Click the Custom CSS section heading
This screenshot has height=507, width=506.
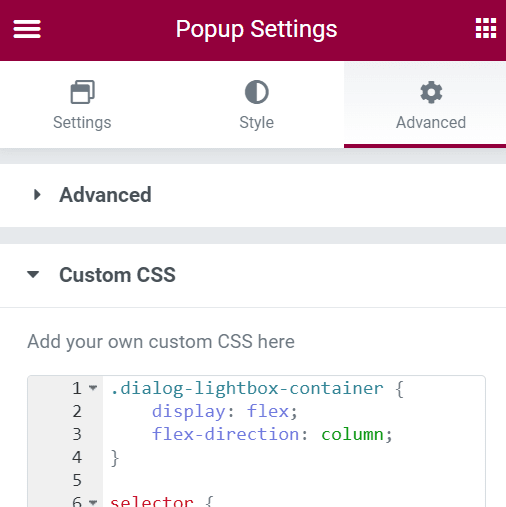117,275
